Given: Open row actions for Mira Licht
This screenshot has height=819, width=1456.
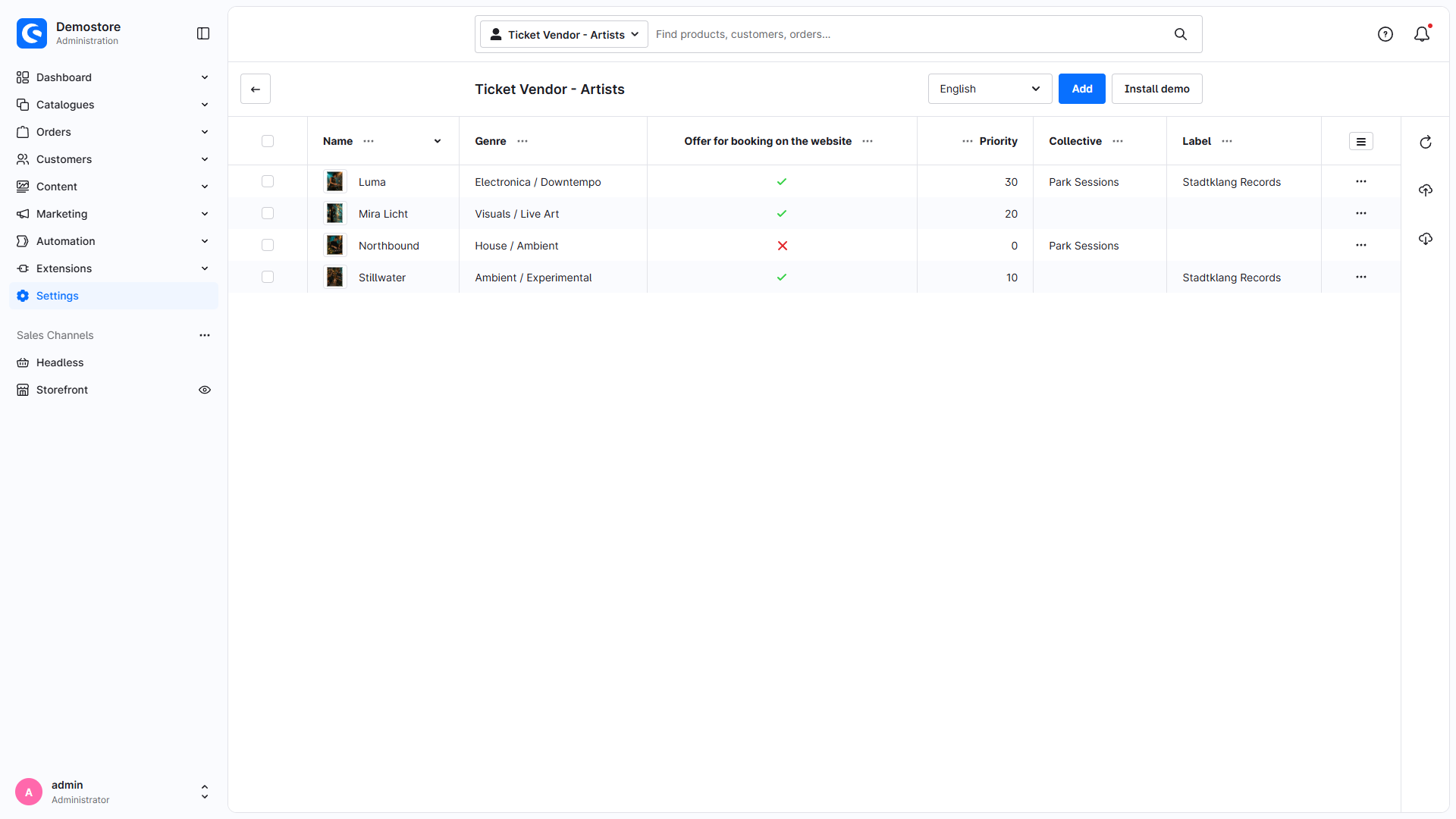Looking at the screenshot, I should [1361, 213].
